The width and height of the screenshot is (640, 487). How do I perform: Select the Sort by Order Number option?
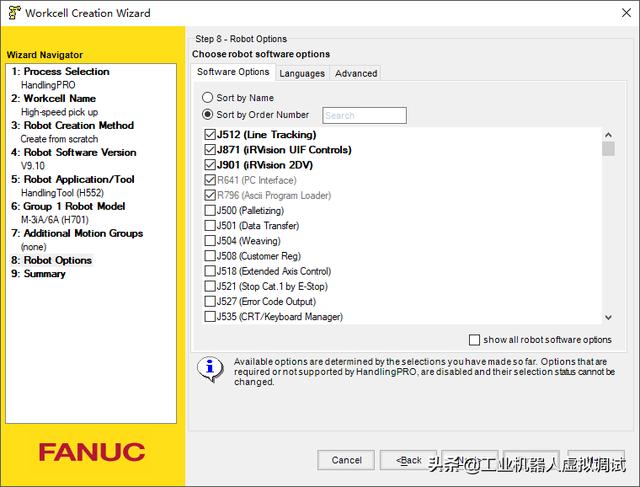point(207,114)
